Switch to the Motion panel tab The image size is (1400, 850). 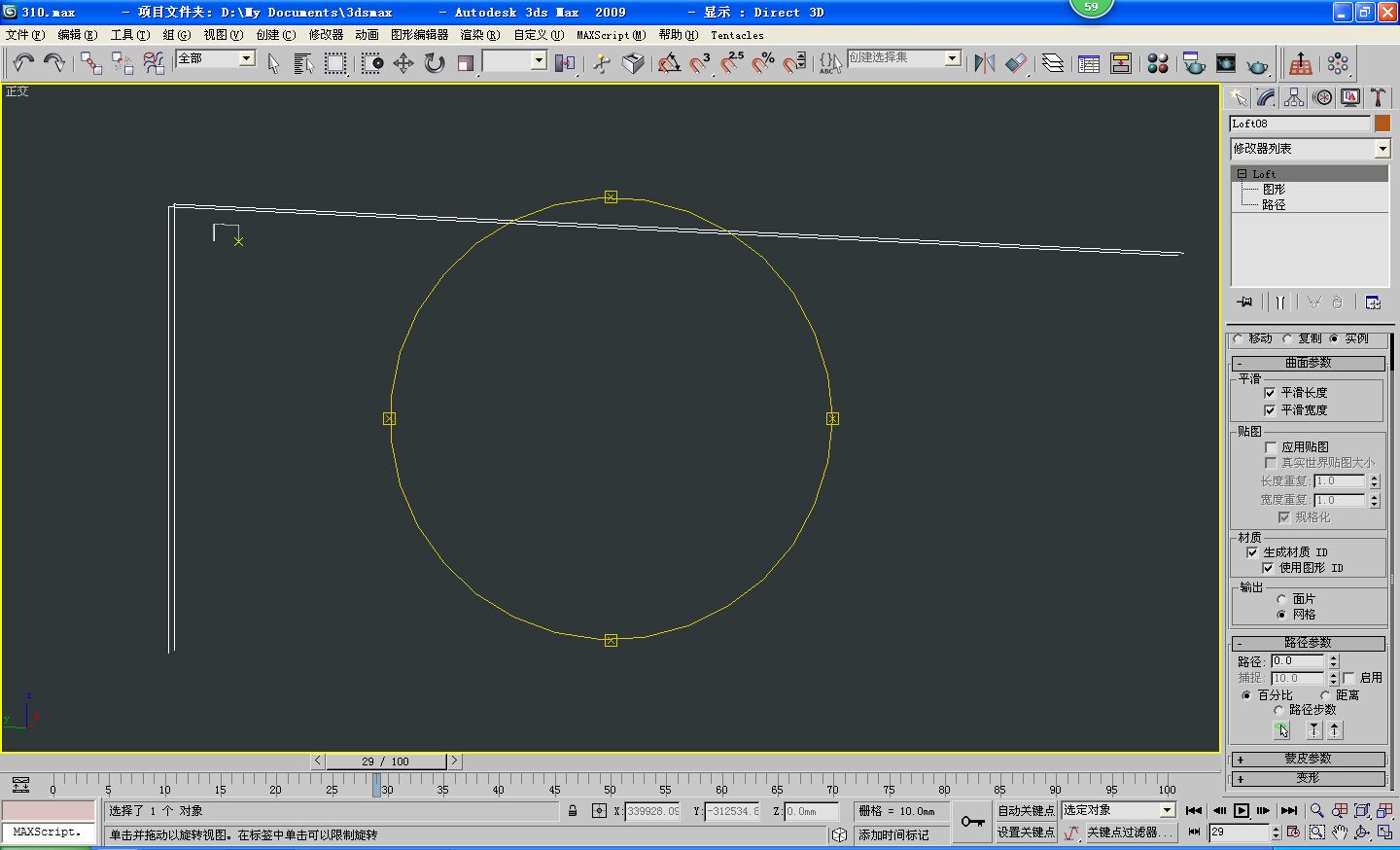coord(1322,97)
